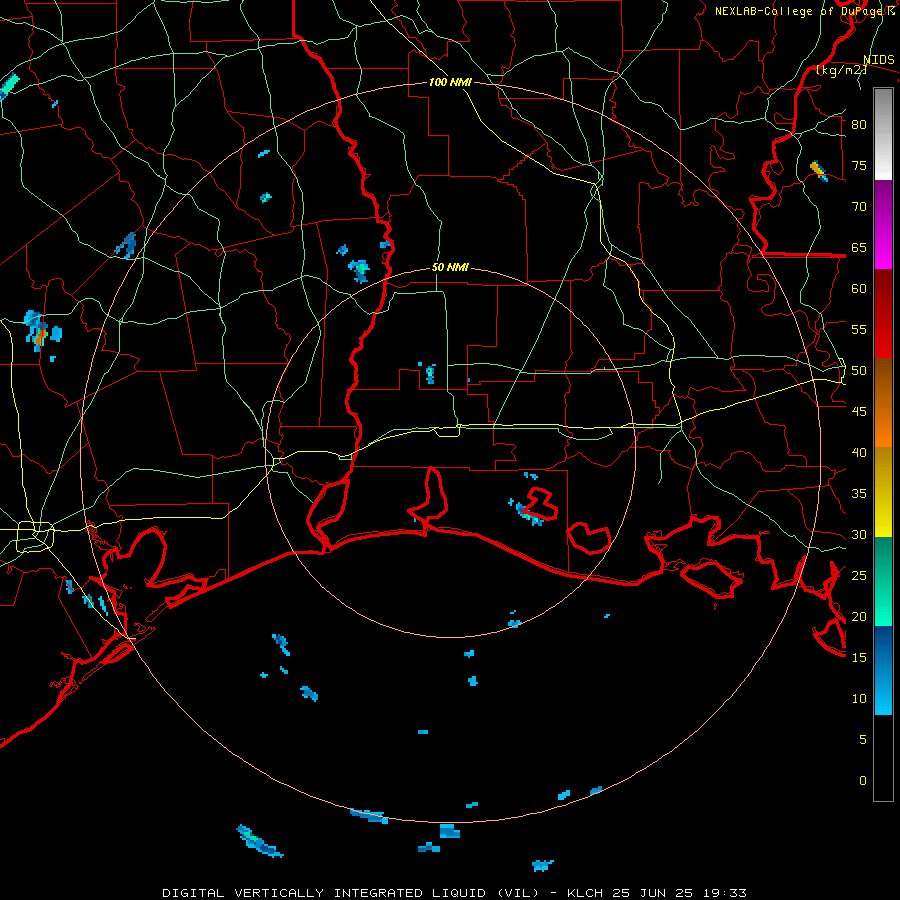Viewport: 900px width, 900px height.
Task: Click the 70 value on the color scale
Action: coord(859,207)
